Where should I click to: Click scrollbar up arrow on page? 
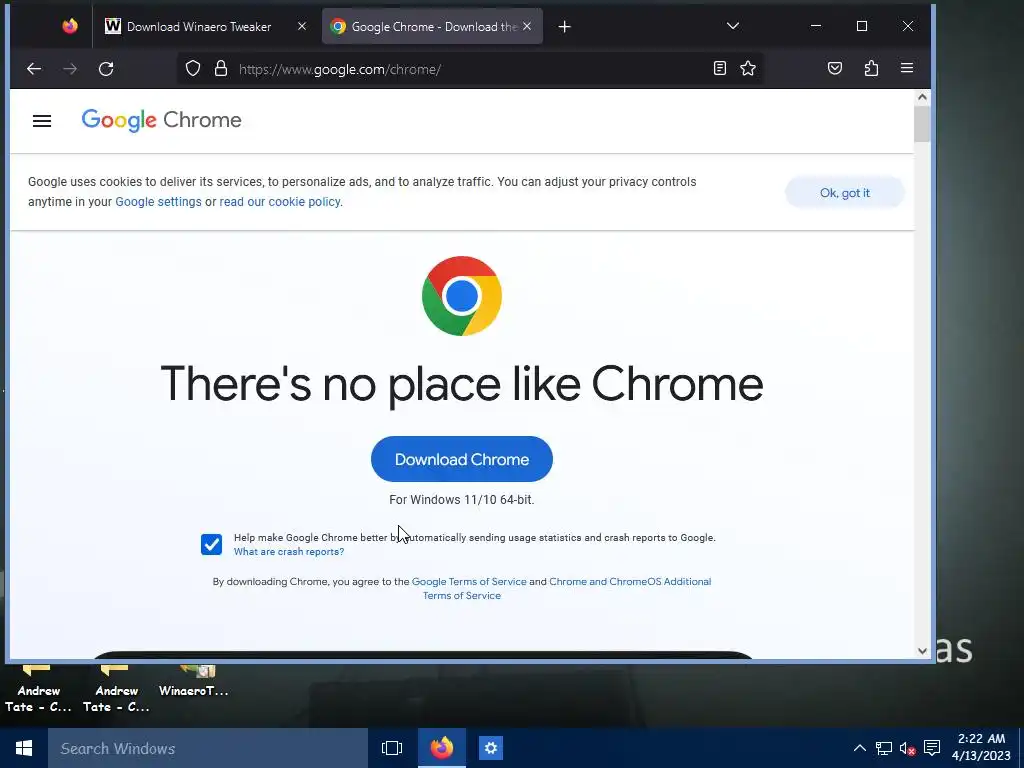pyautogui.click(x=922, y=97)
